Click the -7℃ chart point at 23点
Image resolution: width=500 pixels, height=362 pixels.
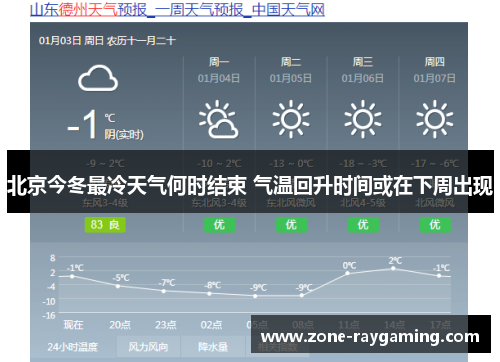point(163,291)
